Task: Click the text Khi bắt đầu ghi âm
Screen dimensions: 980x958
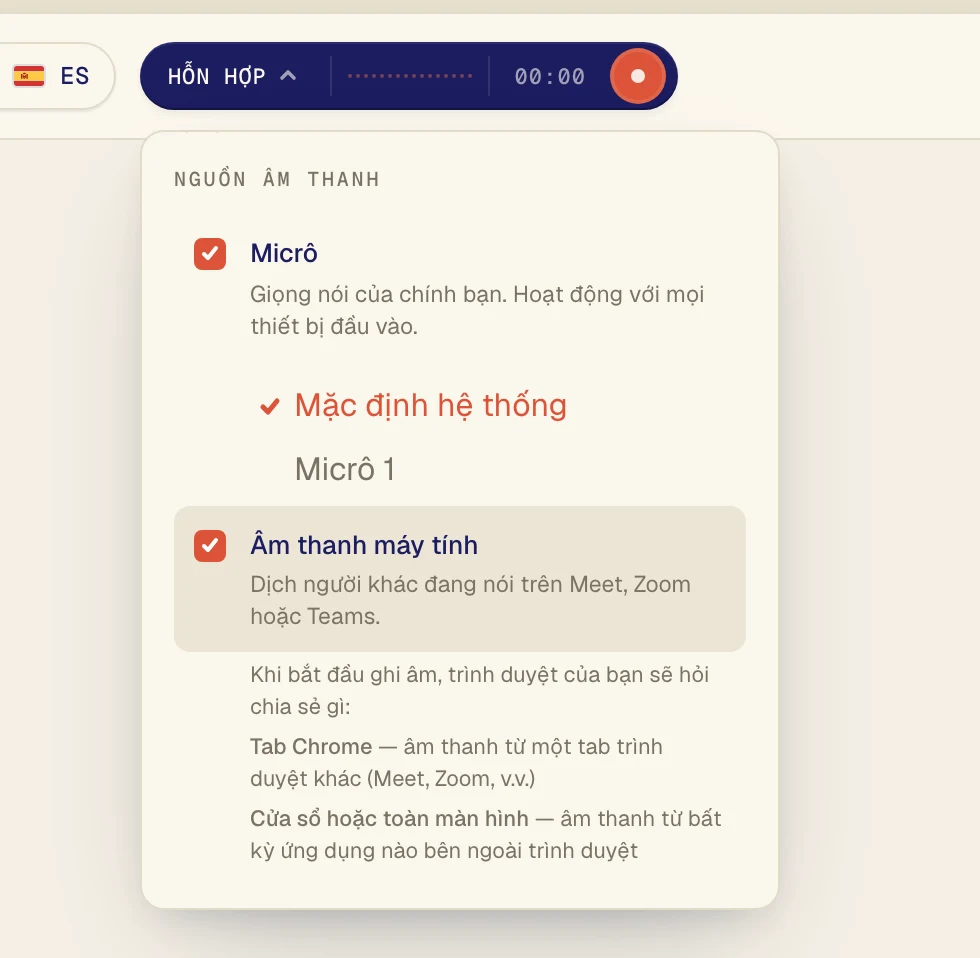Action: click(x=344, y=675)
